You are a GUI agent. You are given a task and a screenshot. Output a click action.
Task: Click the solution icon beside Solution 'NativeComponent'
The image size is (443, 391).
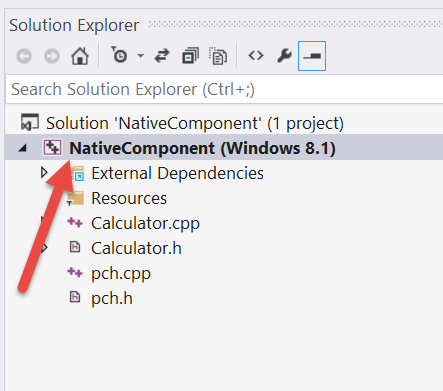30,122
